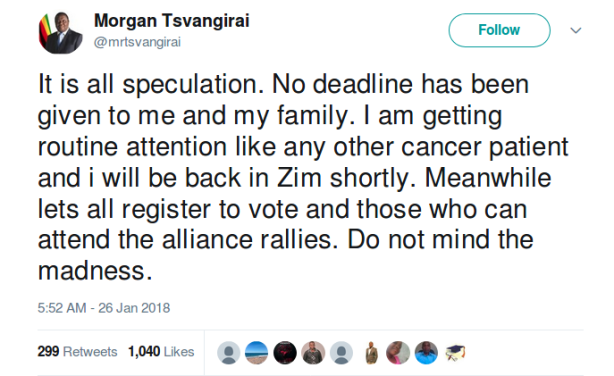Select first default gray liker avatar
The height and width of the screenshot is (376, 614).
[229, 352]
